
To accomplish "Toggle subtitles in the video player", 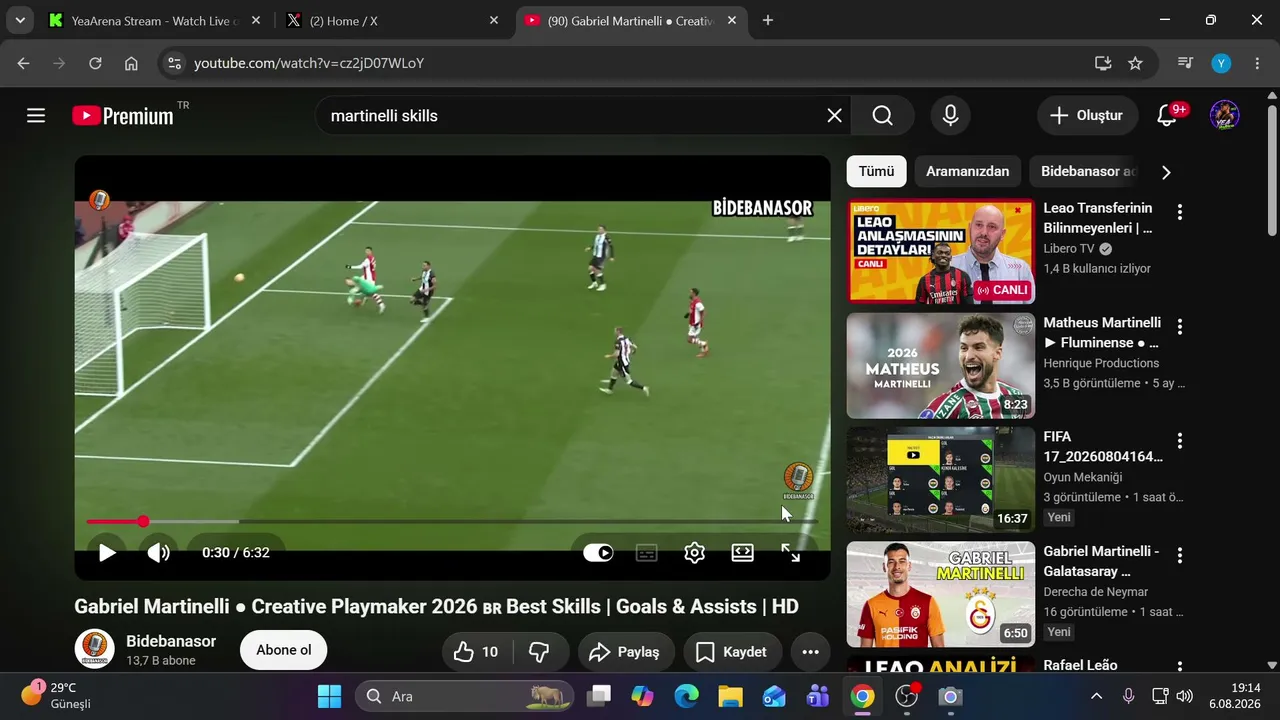I will [x=647, y=553].
